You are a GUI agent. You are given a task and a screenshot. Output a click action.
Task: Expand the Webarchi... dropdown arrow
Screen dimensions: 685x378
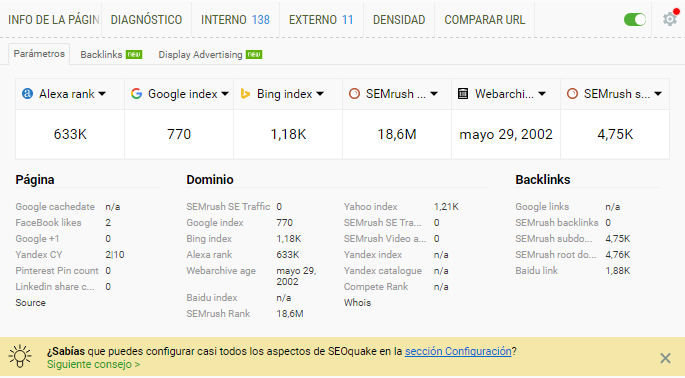(542, 94)
